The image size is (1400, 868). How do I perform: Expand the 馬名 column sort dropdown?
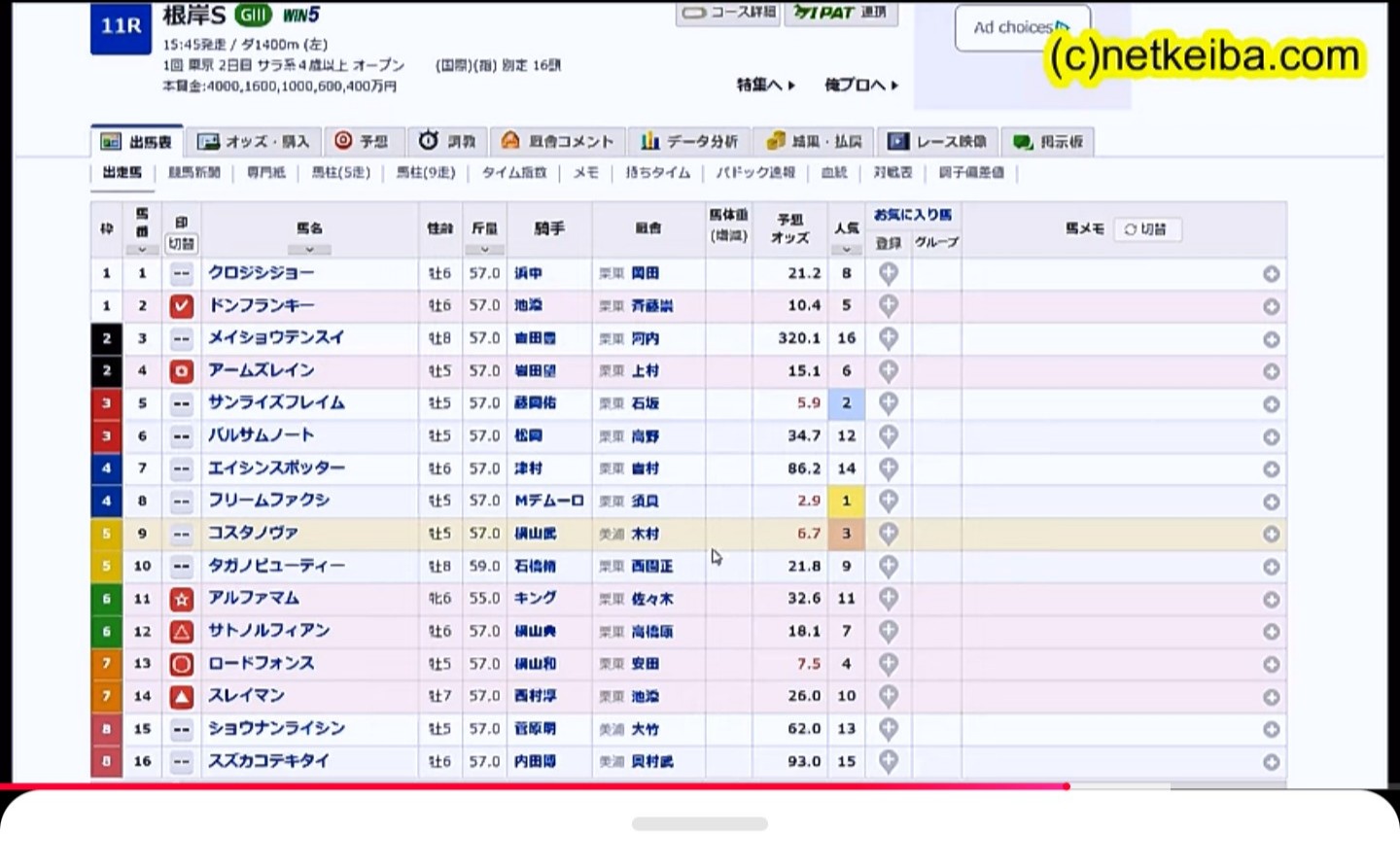(x=309, y=250)
